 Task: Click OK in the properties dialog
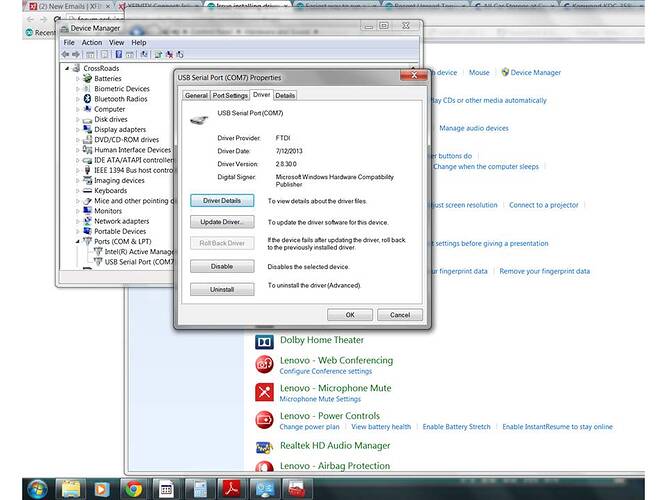(350, 315)
